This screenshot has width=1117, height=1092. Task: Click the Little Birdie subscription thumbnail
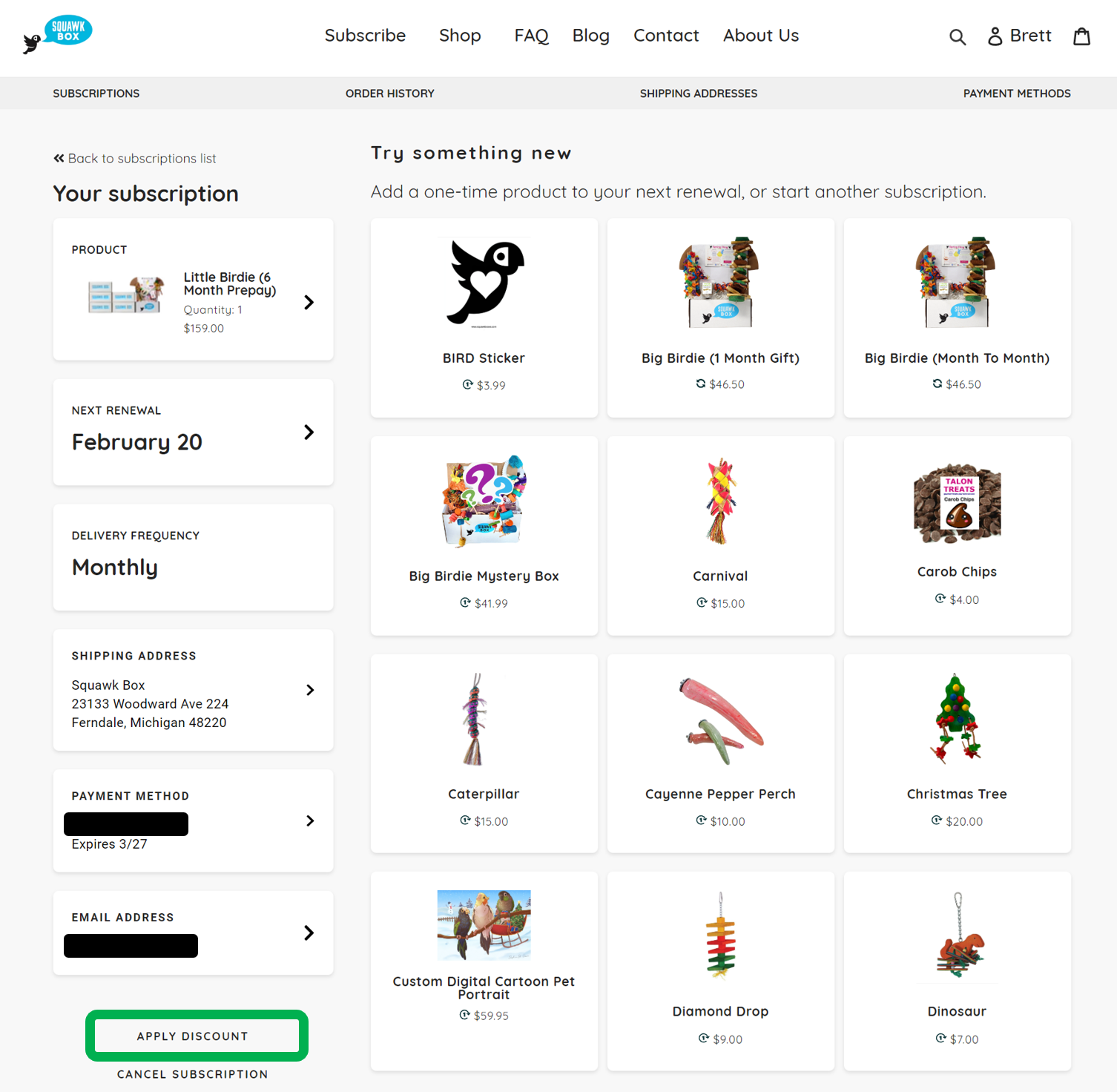[125, 295]
